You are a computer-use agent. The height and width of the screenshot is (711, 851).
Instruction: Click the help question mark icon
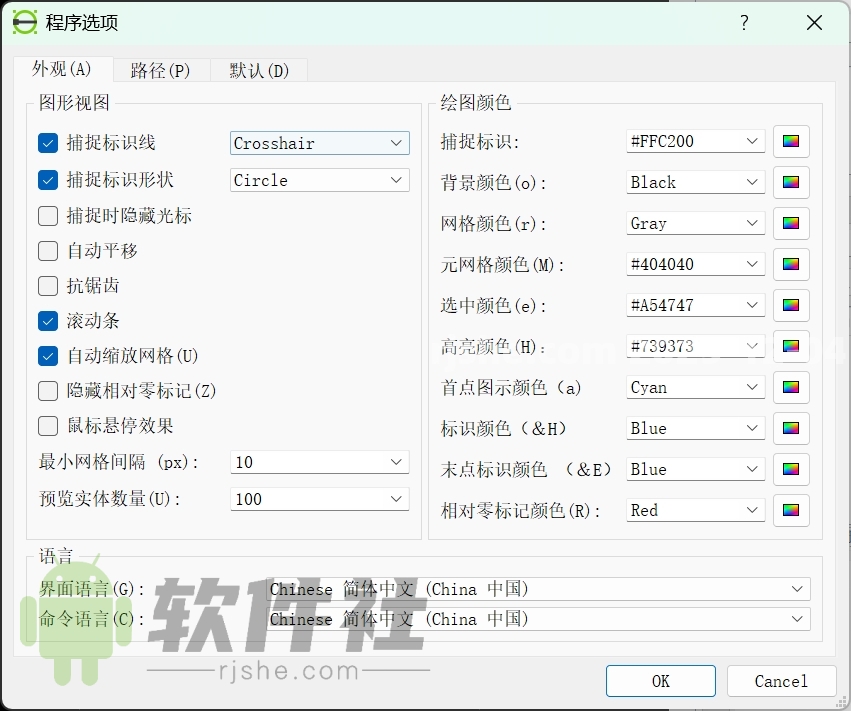(x=744, y=22)
